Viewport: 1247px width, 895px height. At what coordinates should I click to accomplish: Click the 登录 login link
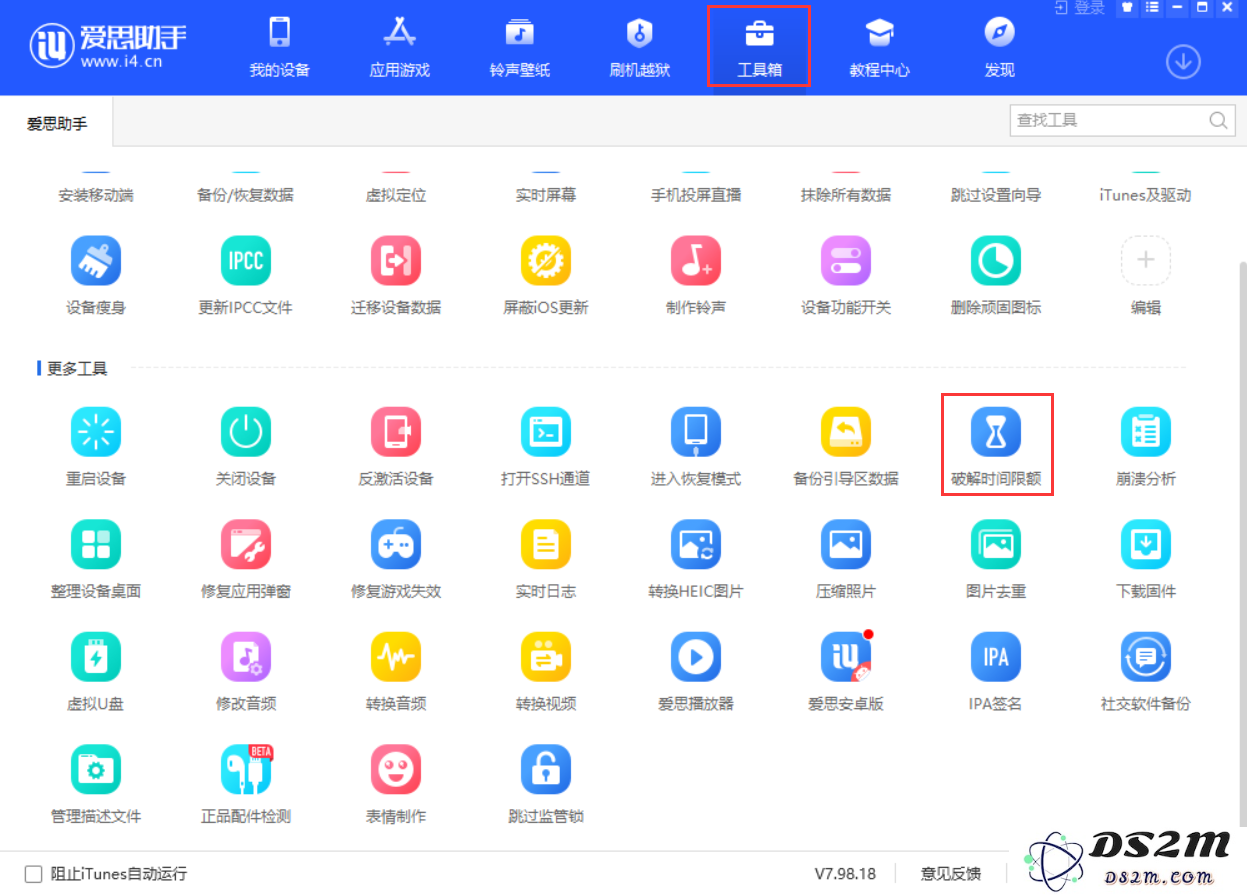click(1081, 8)
